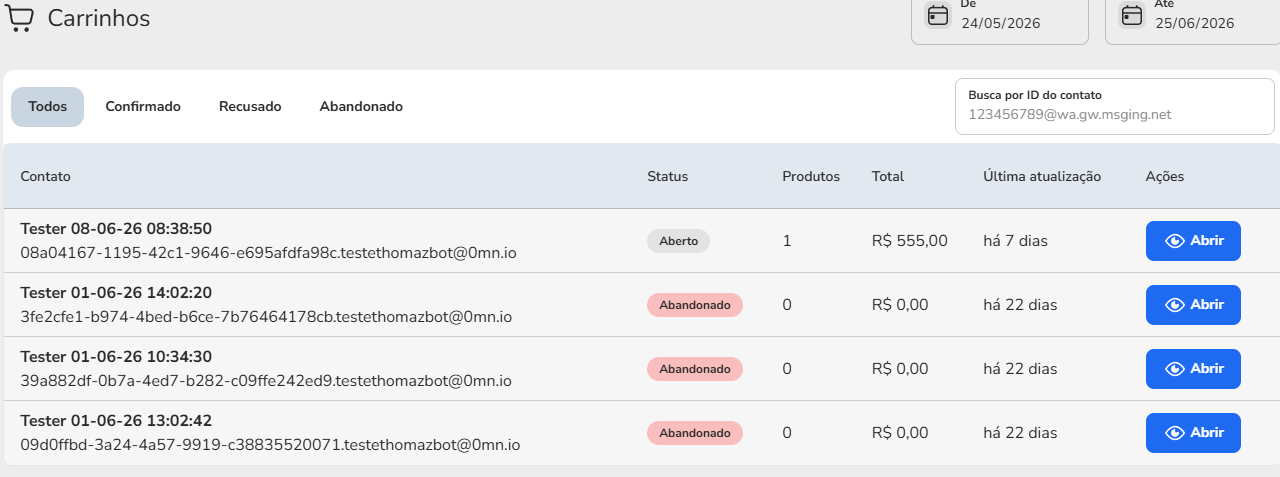Click the contact name Tester 01-06-26 14:02:20
This screenshot has height=477, width=1280.
116,293
